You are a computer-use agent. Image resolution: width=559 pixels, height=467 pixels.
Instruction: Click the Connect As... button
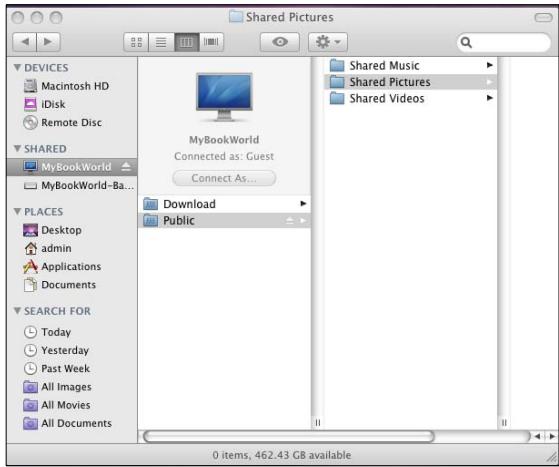pyautogui.click(x=224, y=178)
